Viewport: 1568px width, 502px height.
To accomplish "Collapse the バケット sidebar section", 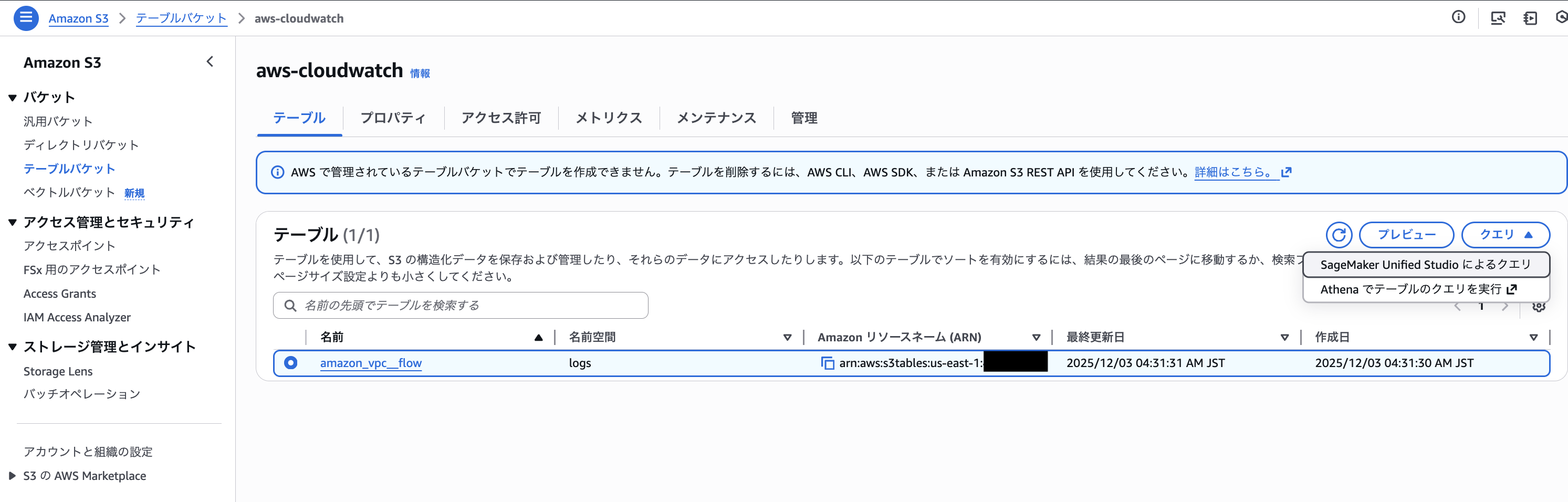I will pos(12,97).
